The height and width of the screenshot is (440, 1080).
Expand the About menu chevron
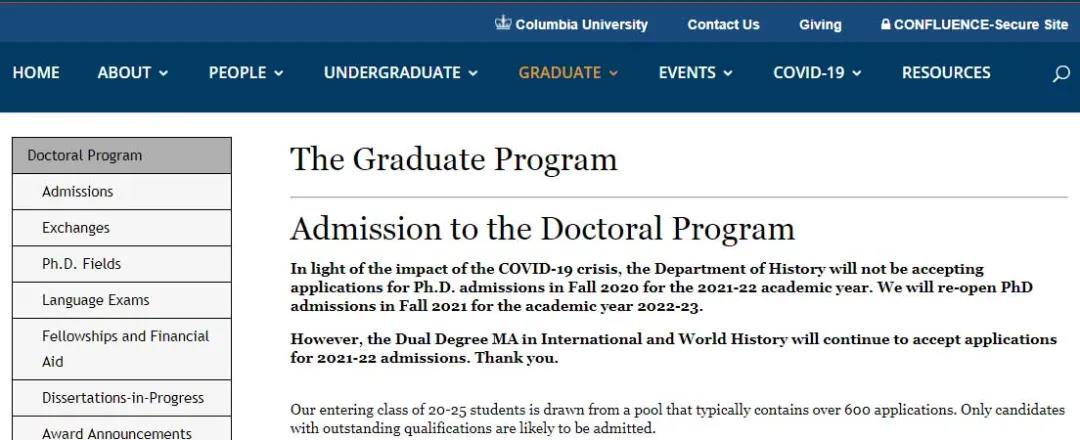(163, 73)
